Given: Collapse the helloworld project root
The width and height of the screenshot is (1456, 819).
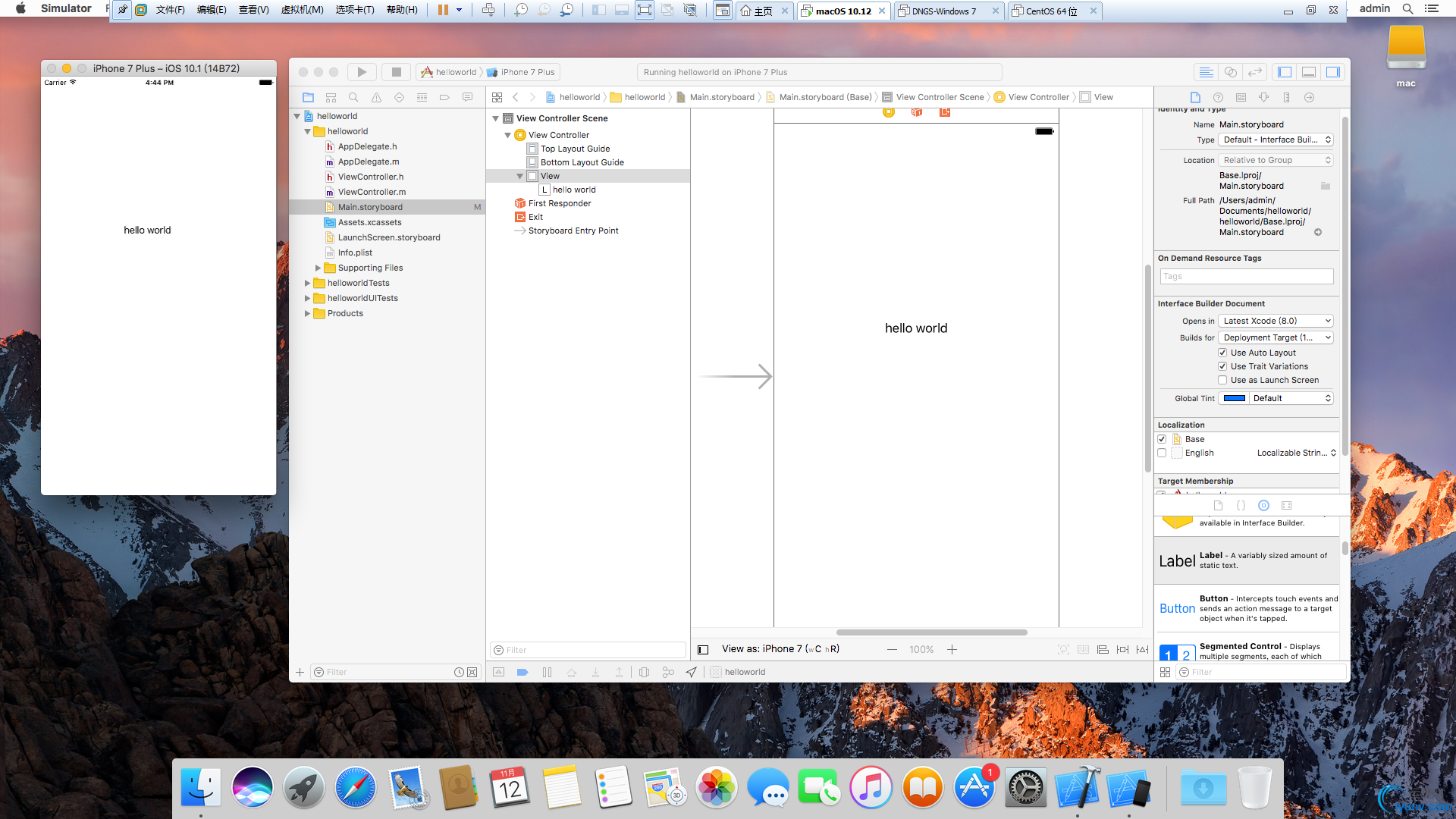Looking at the screenshot, I should (x=297, y=116).
